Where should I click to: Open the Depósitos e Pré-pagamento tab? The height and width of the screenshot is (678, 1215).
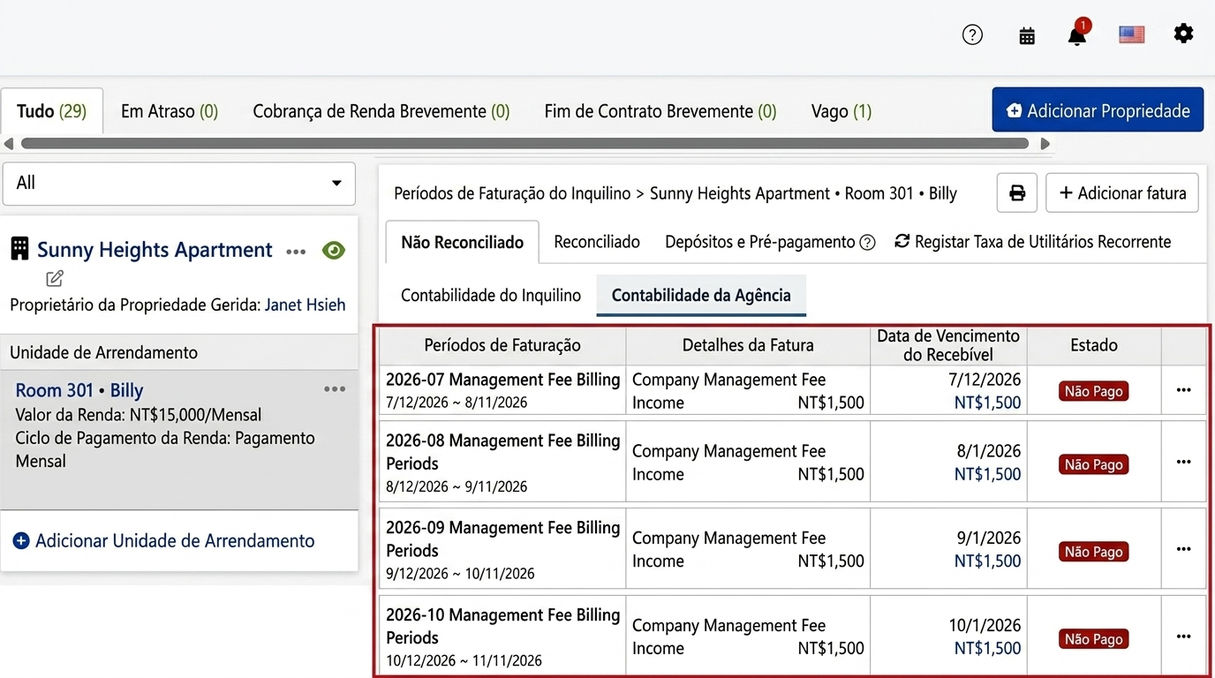tap(760, 242)
